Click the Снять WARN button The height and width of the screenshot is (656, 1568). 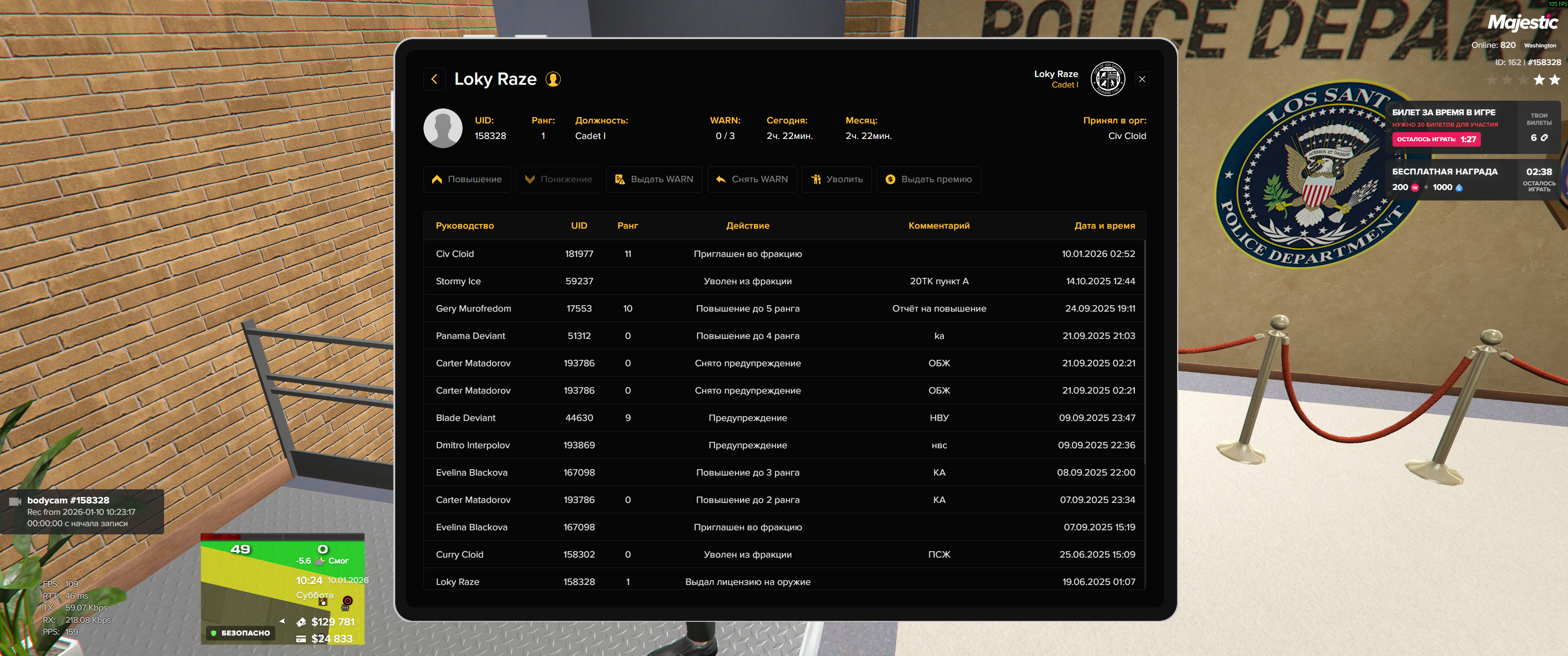752,179
